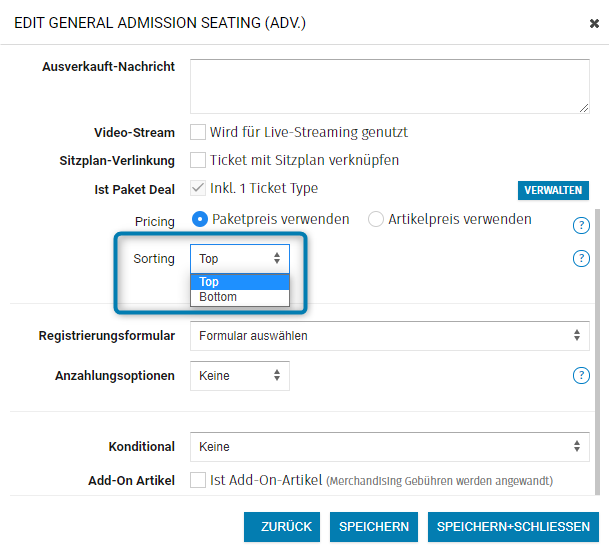The image size is (609, 560).
Task: Tick the Ist Add-On-Artikel checkbox
Action: [x=198, y=480]
